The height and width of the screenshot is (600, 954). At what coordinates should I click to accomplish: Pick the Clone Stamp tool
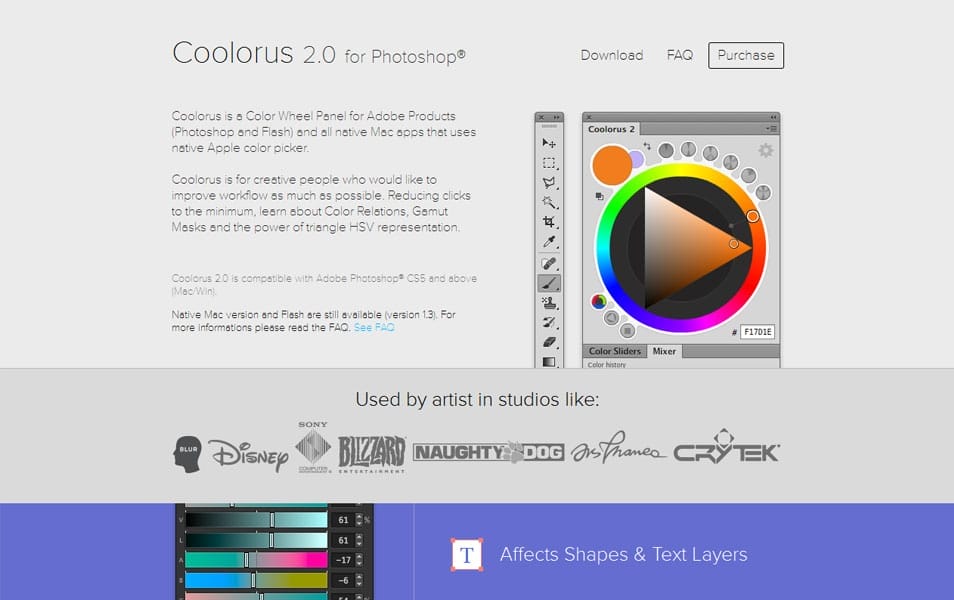coord(549,303)
